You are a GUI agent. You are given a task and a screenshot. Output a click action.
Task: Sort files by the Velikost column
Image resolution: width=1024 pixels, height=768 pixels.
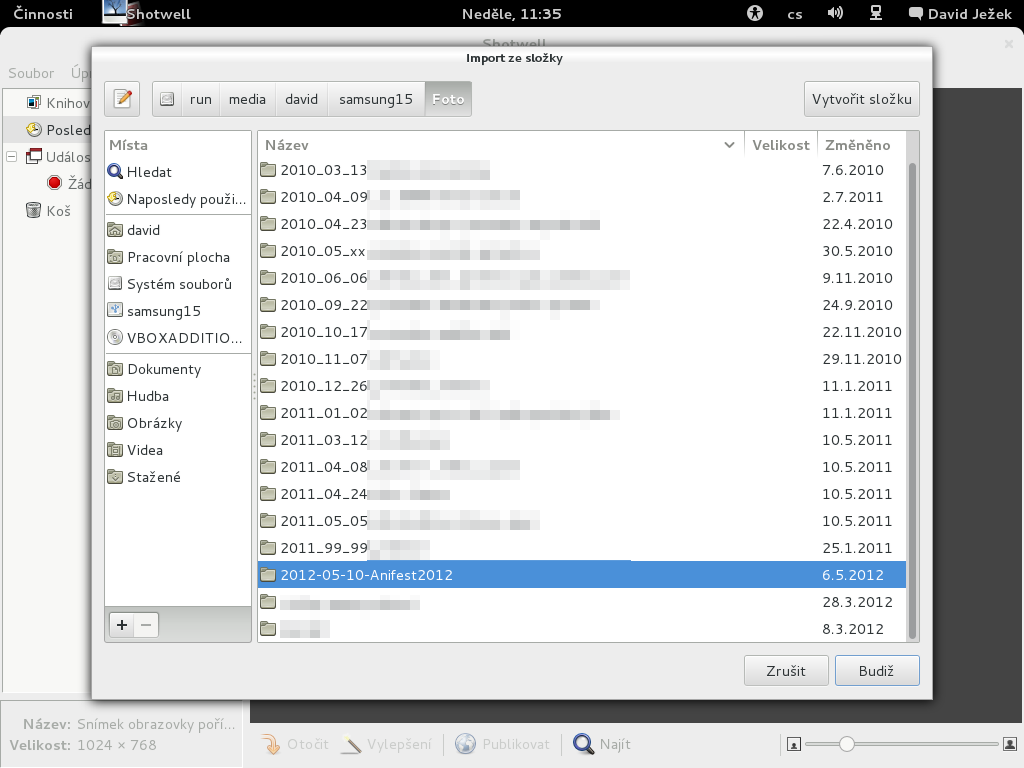(780, 145)
